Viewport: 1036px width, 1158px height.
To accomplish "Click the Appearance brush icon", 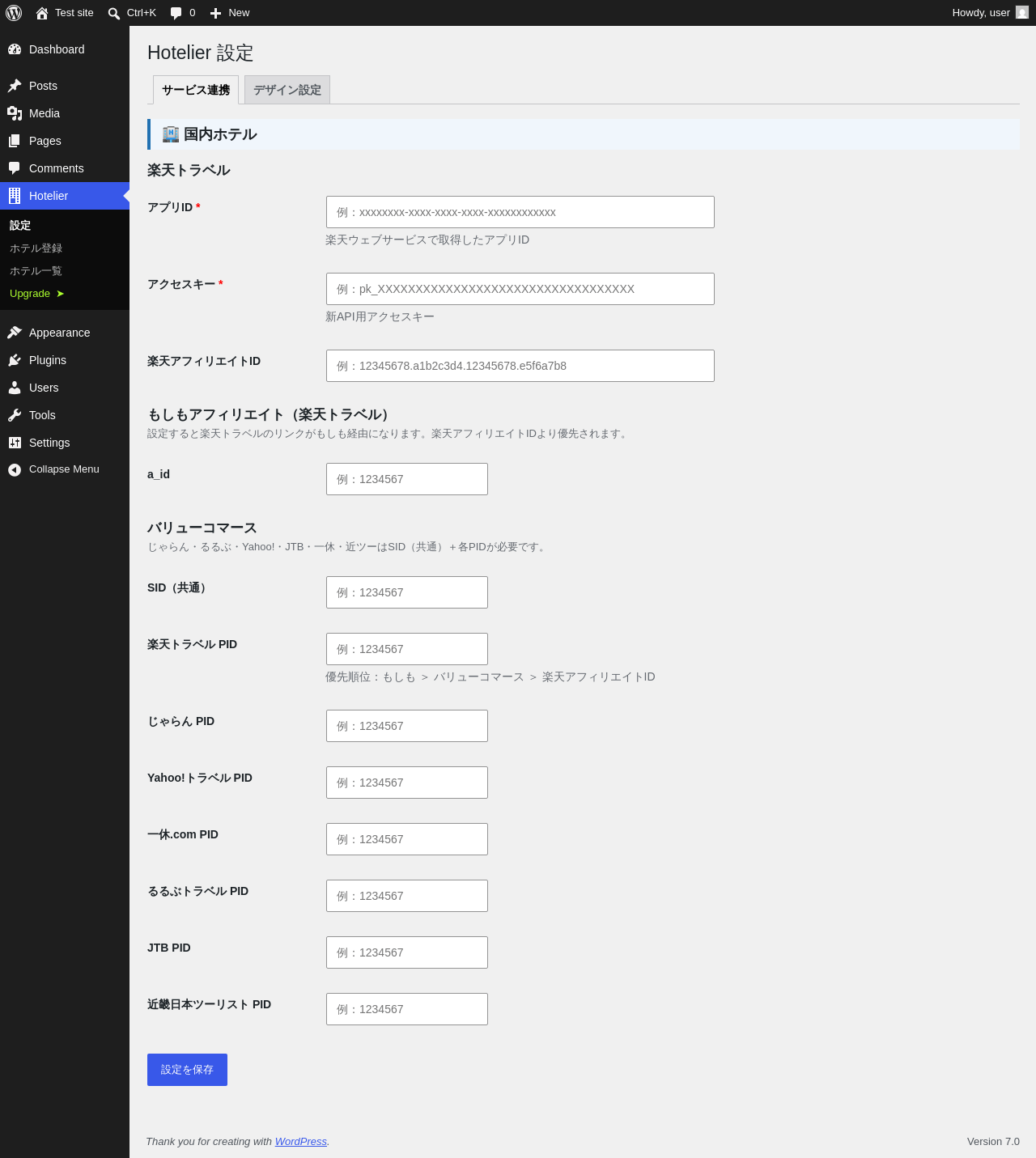I will point(15,333).
